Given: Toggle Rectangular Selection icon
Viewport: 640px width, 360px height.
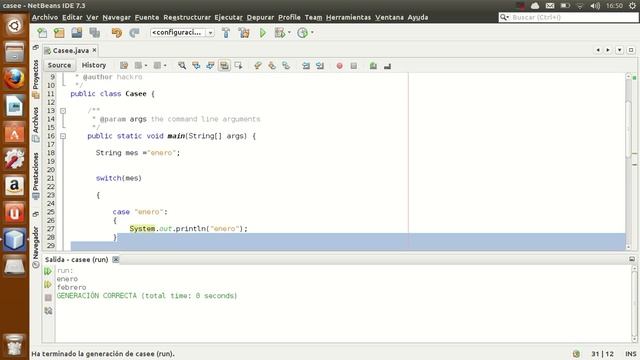Looking at the screenshot, I should [x=238, y=65].
